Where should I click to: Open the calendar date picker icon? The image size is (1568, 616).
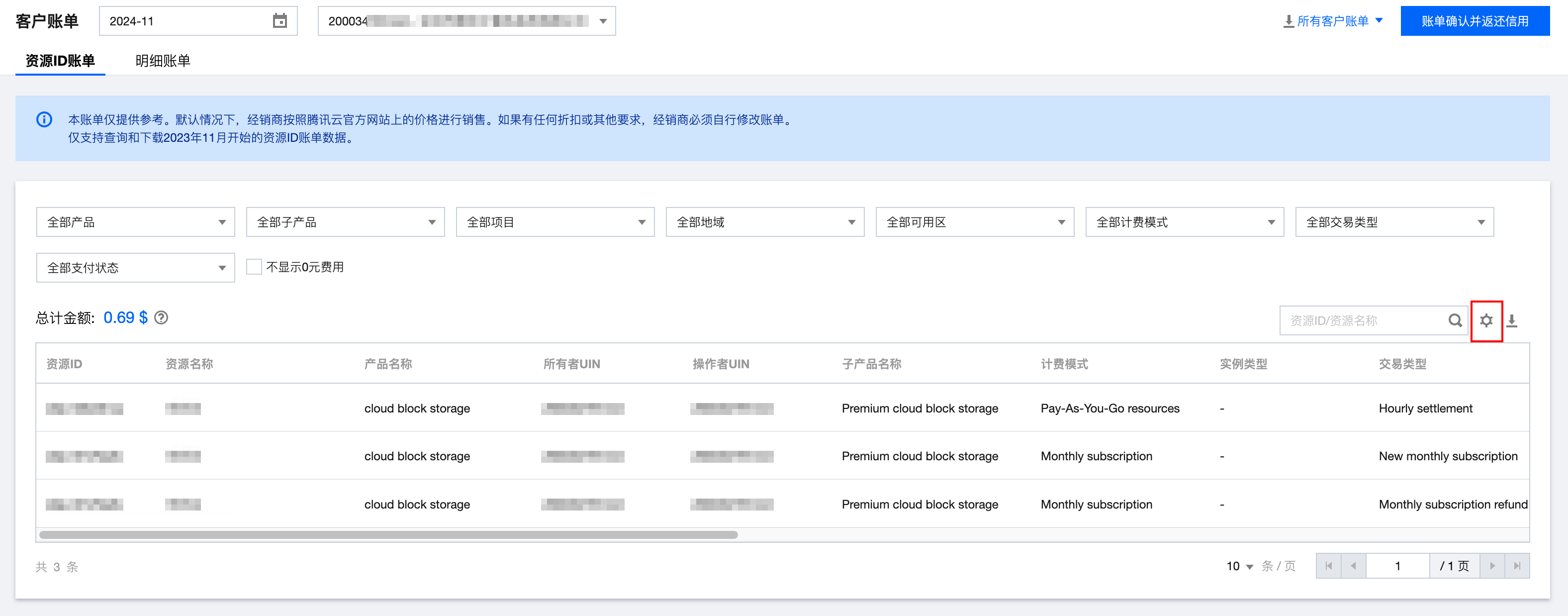pyautogui.click(x=279, y=21)
